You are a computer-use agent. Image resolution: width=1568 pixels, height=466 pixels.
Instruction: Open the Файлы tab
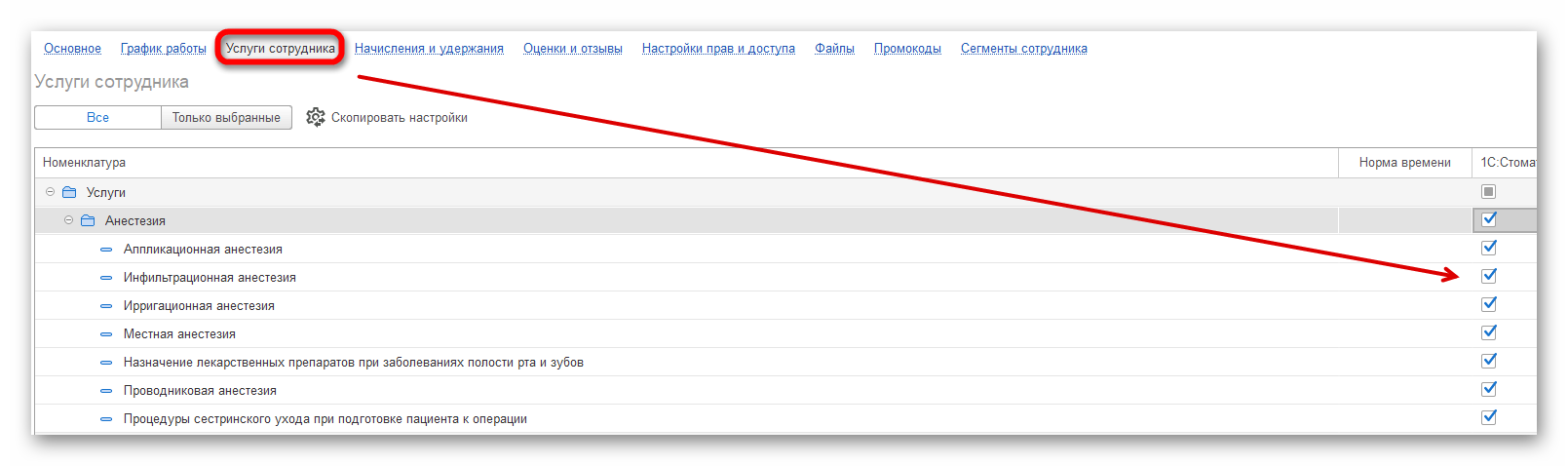point(834,49)
